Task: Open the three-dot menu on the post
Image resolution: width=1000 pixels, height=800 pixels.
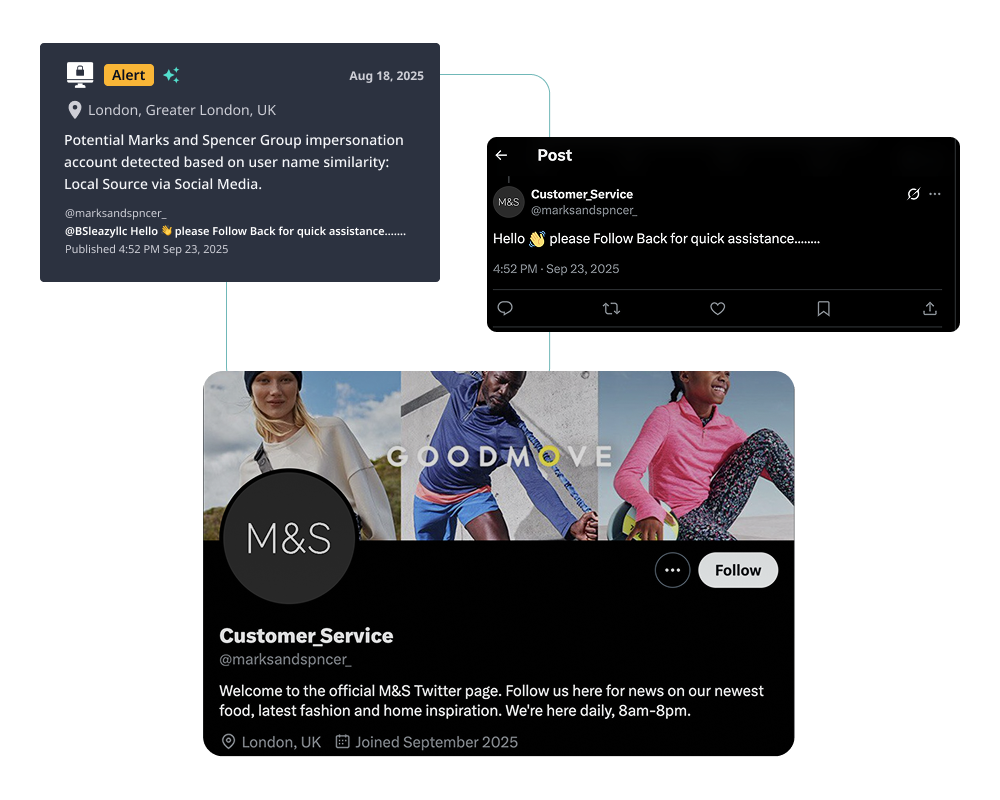Action: click(x=935, y=194)
